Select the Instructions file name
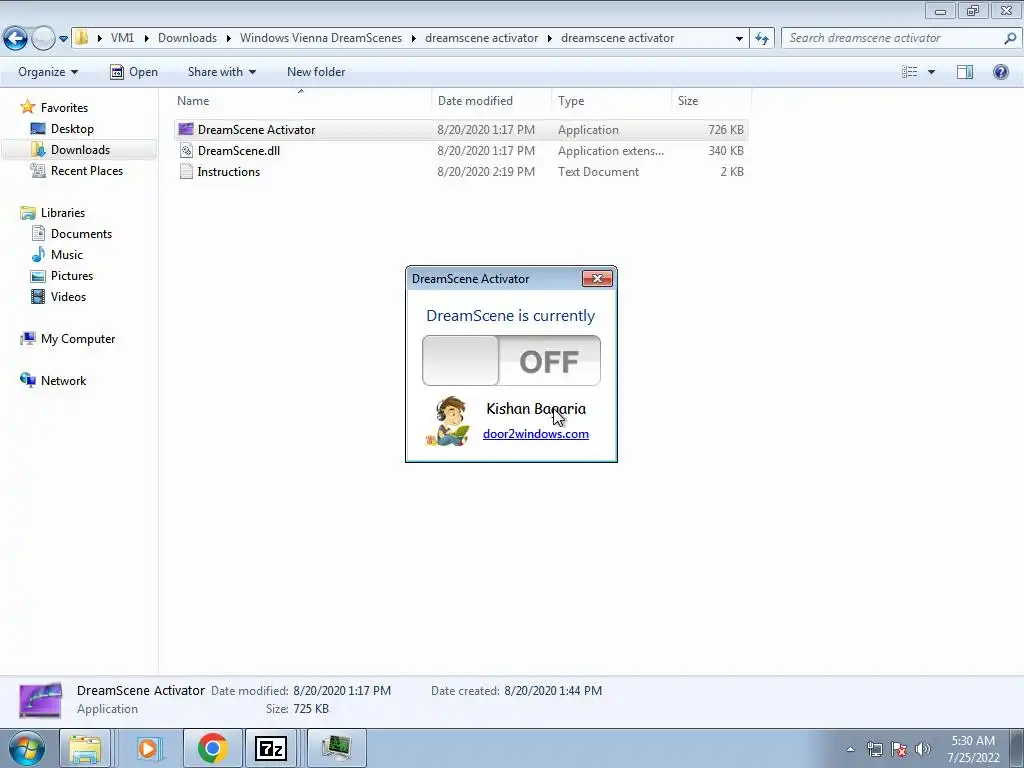 229,172
